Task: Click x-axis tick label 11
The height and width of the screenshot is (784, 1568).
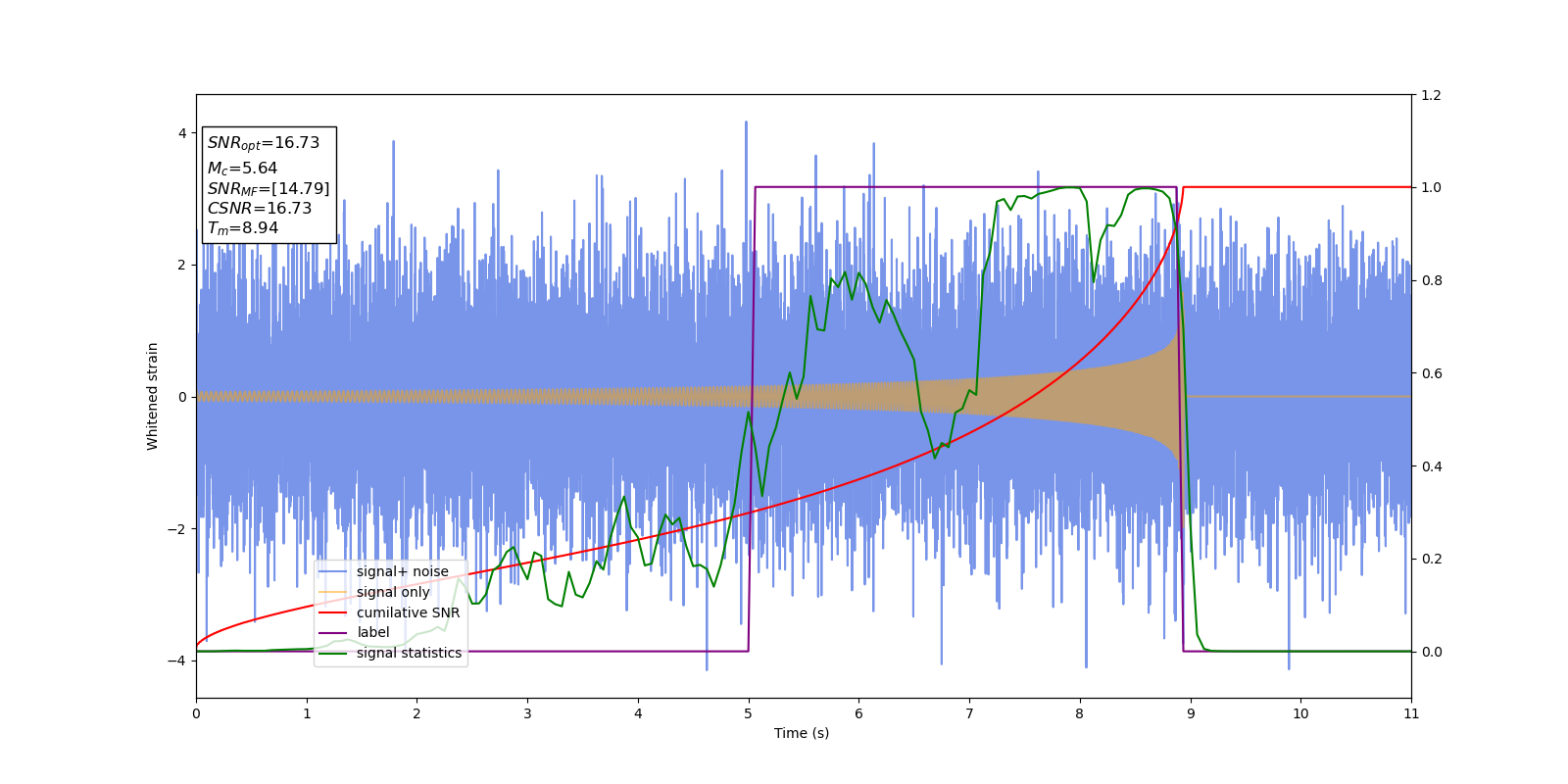Action: tap(1411, 713)
